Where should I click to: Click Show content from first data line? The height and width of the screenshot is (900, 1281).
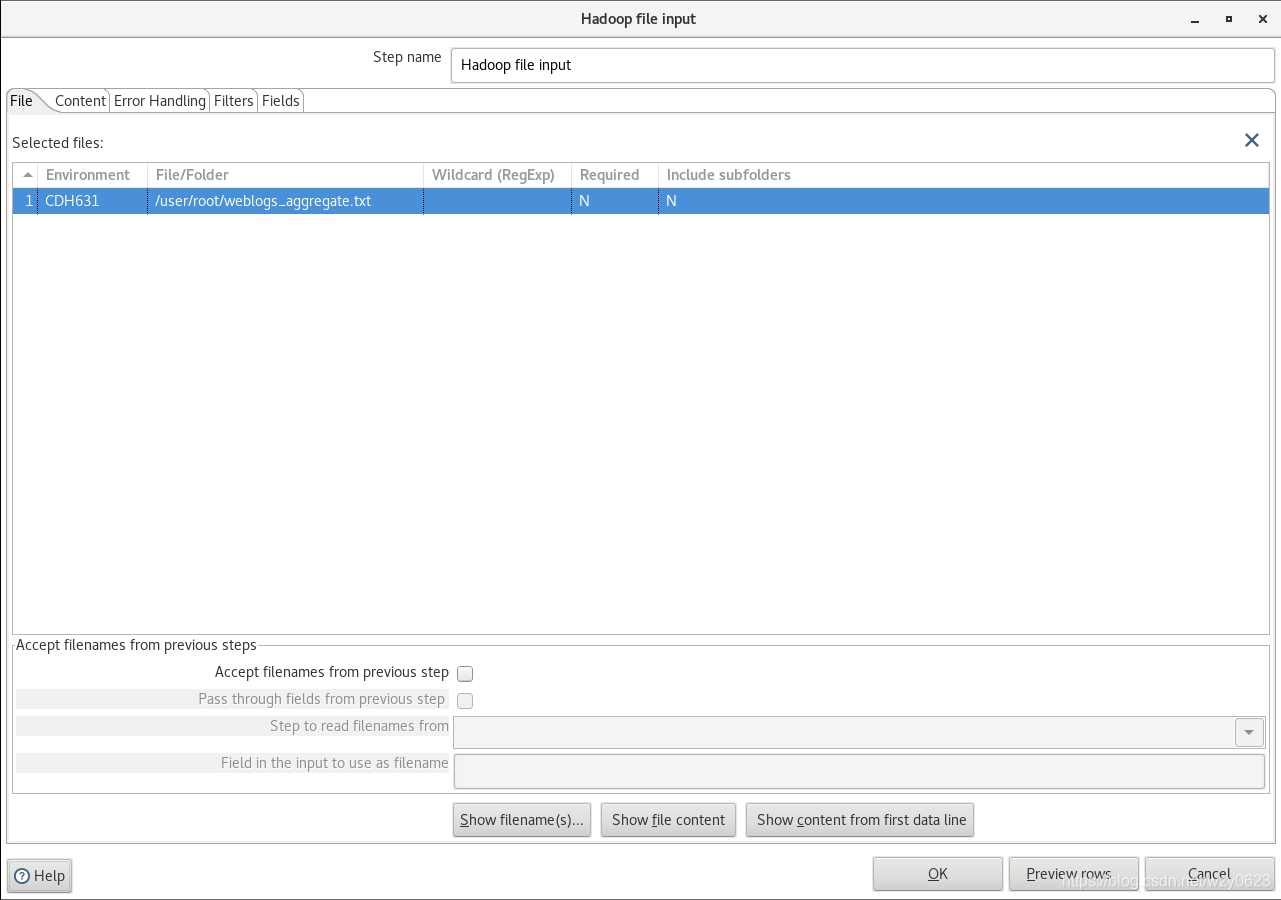pyautogui.click(x=860, y=820)
